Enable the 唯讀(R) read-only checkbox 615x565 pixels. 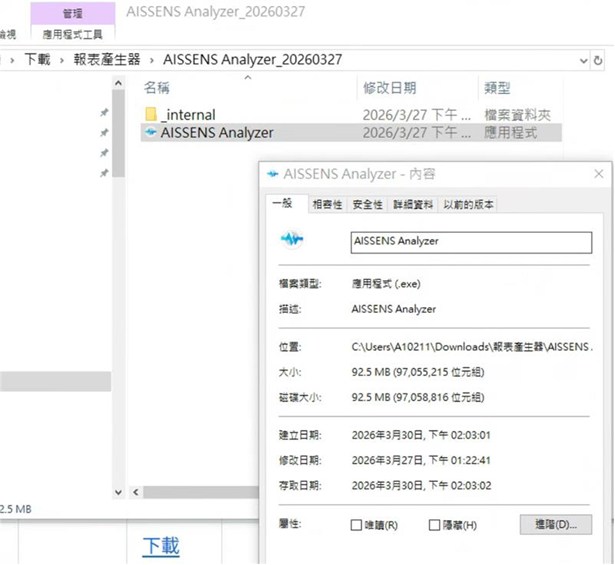(356, 525)
